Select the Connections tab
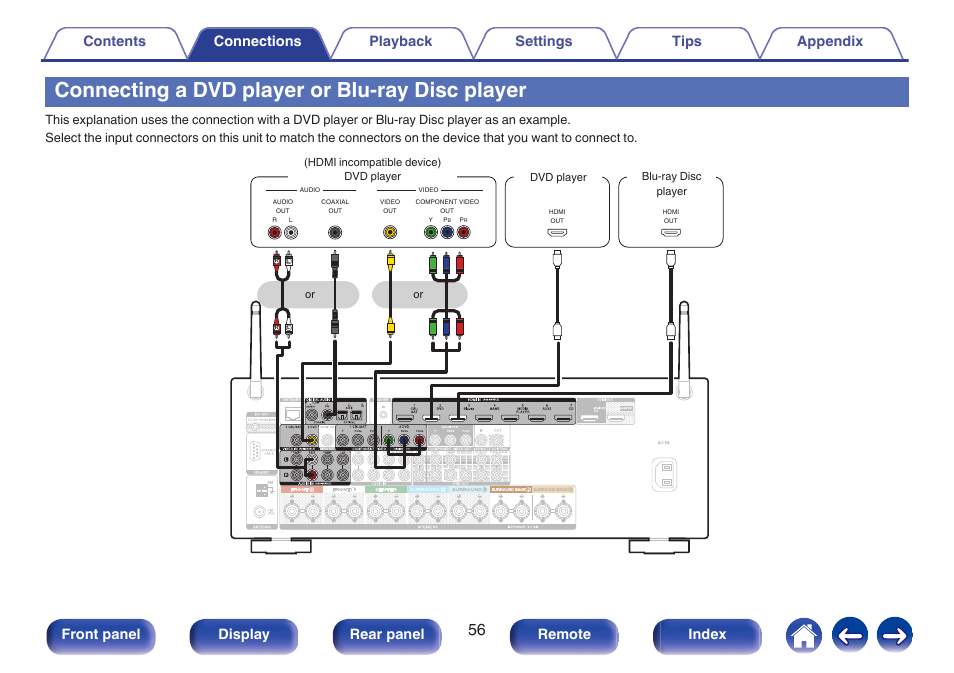Image resolution: width=954 pixels, height=673 pixels. [x=257, y=42]
